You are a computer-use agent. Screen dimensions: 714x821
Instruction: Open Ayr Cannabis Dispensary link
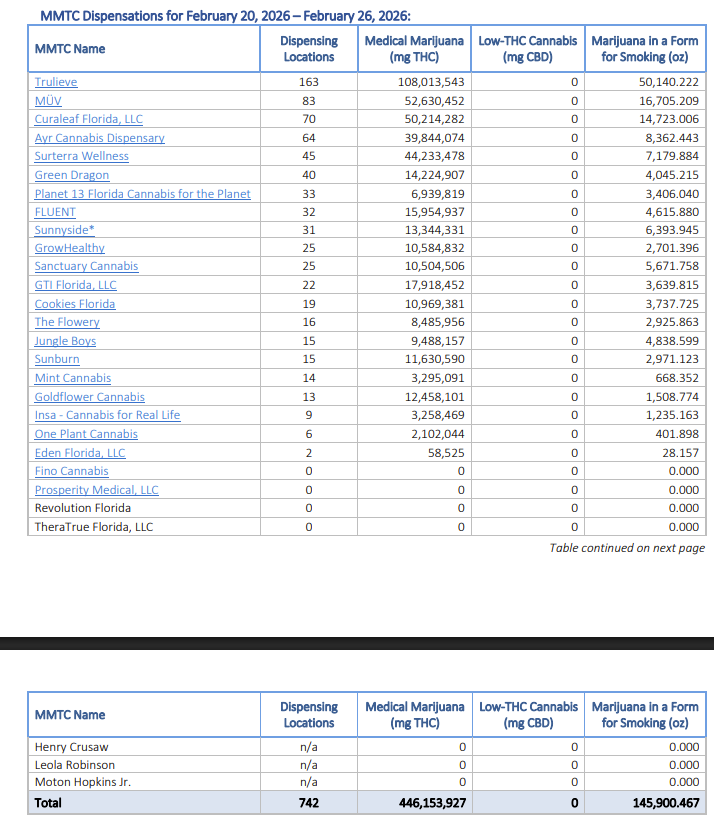point(99,138)
